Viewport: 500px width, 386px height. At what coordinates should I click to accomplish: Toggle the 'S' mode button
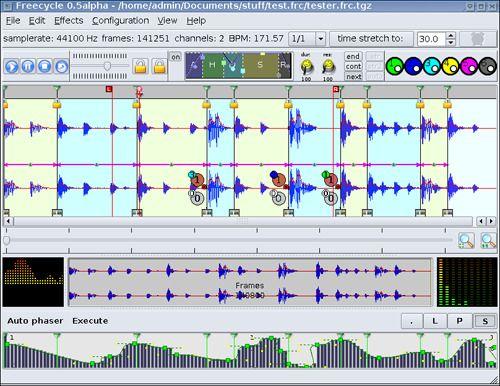pyautogui.click(x=485, y=321)
